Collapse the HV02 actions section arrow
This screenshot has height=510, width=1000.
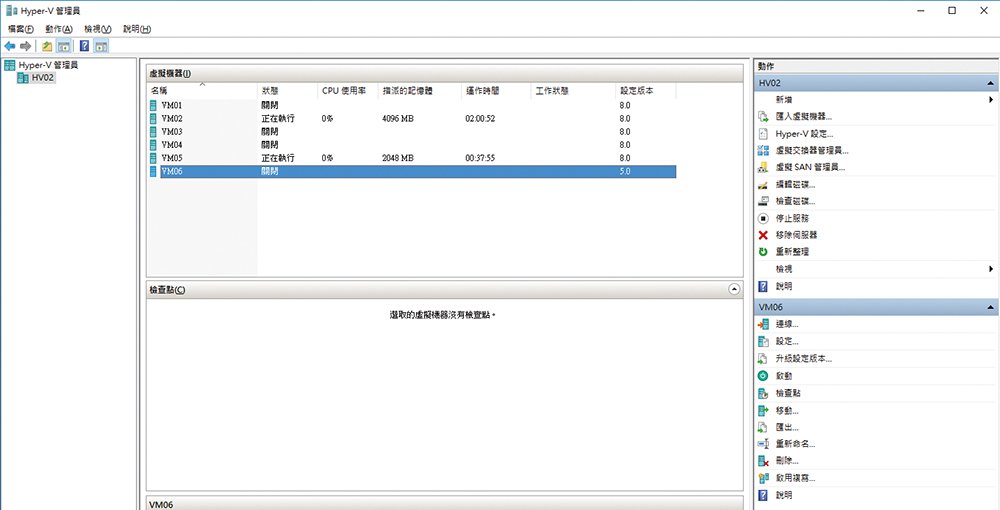tap(990, 83)
